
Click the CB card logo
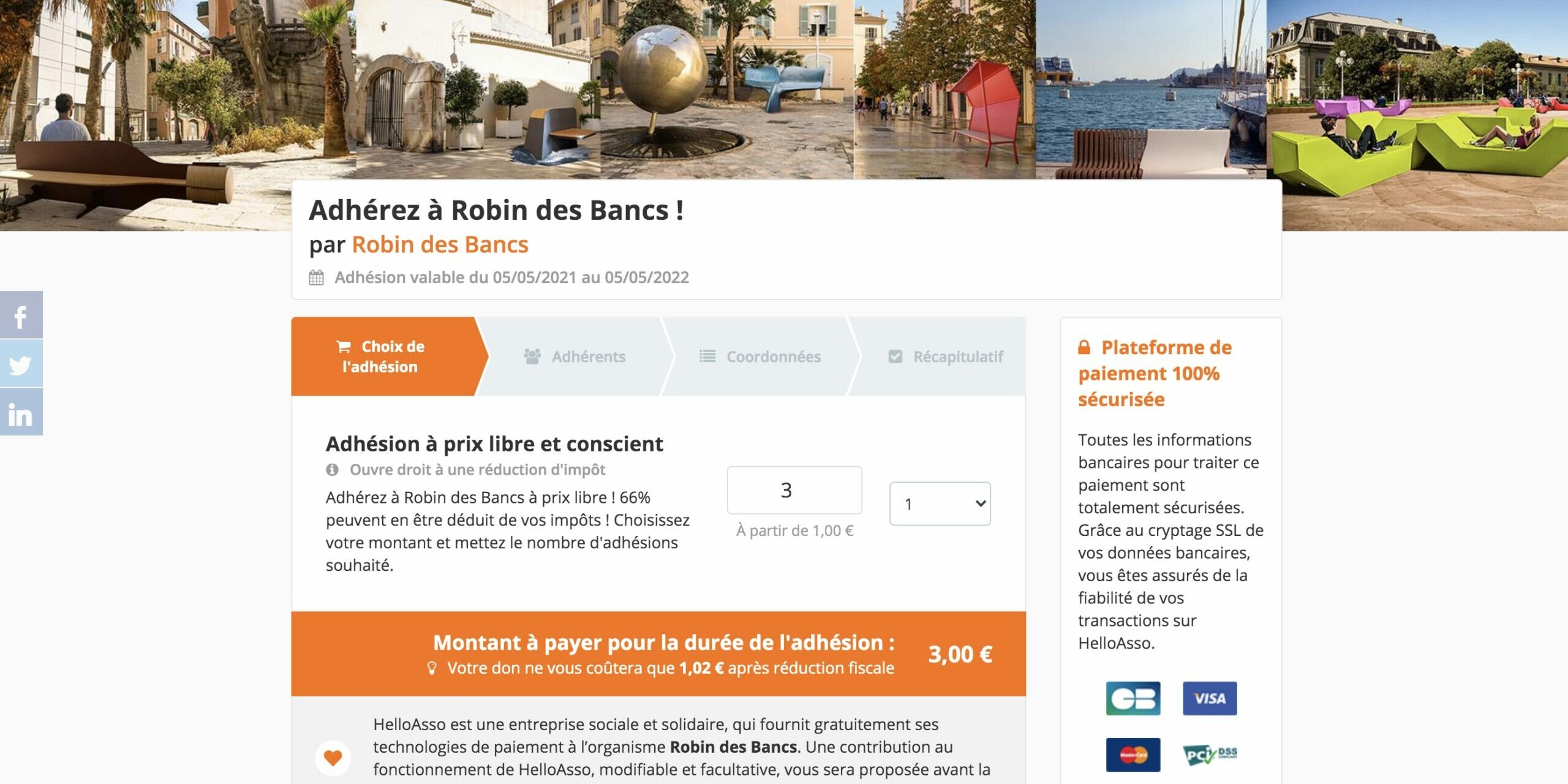[1133, 698]
